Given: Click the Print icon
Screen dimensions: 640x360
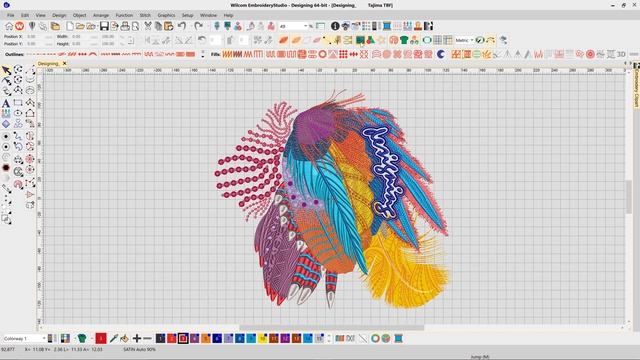Looking at the screenshot, I should point(125,26).
